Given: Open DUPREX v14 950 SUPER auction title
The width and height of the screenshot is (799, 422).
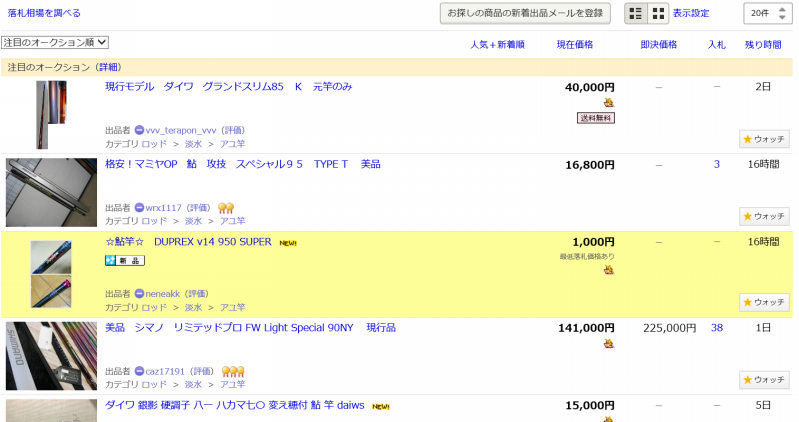Looking at the screenshot, I should (x=189, y=242).
